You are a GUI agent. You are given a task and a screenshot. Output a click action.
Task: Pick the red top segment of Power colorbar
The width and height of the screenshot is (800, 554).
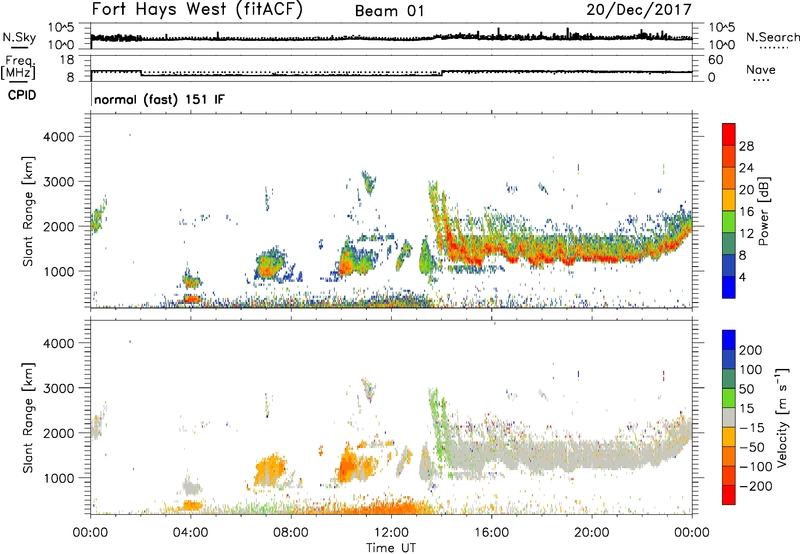(729, 134)
